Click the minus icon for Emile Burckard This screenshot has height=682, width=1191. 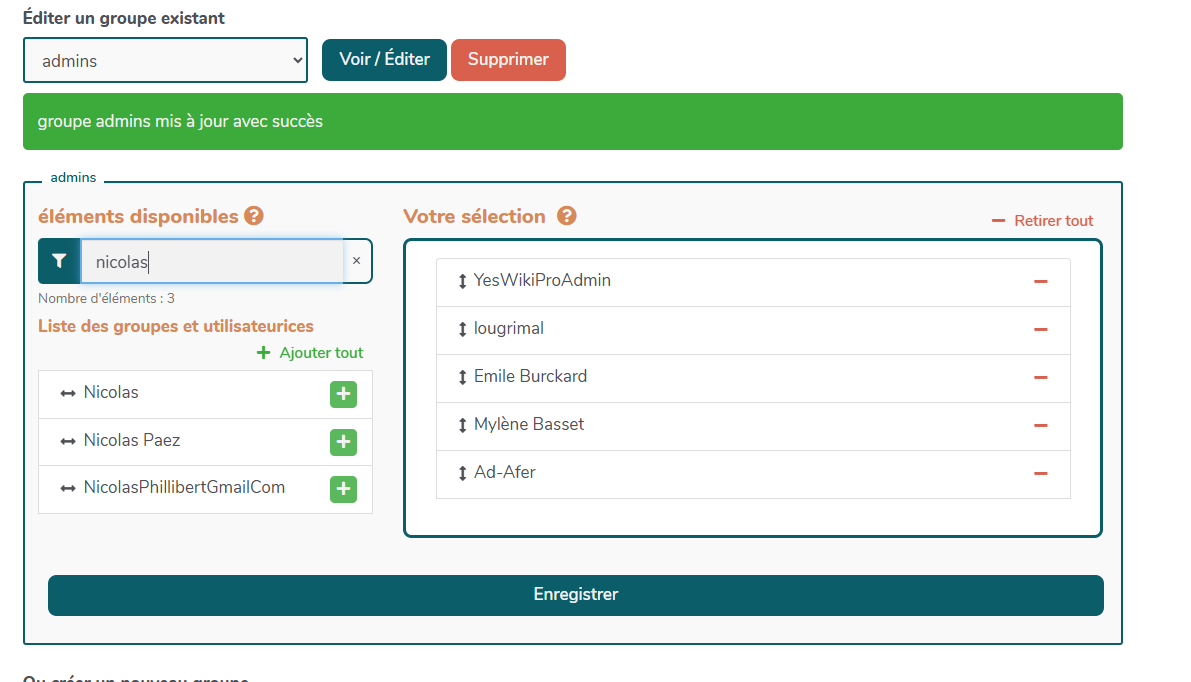(1040, 378)
